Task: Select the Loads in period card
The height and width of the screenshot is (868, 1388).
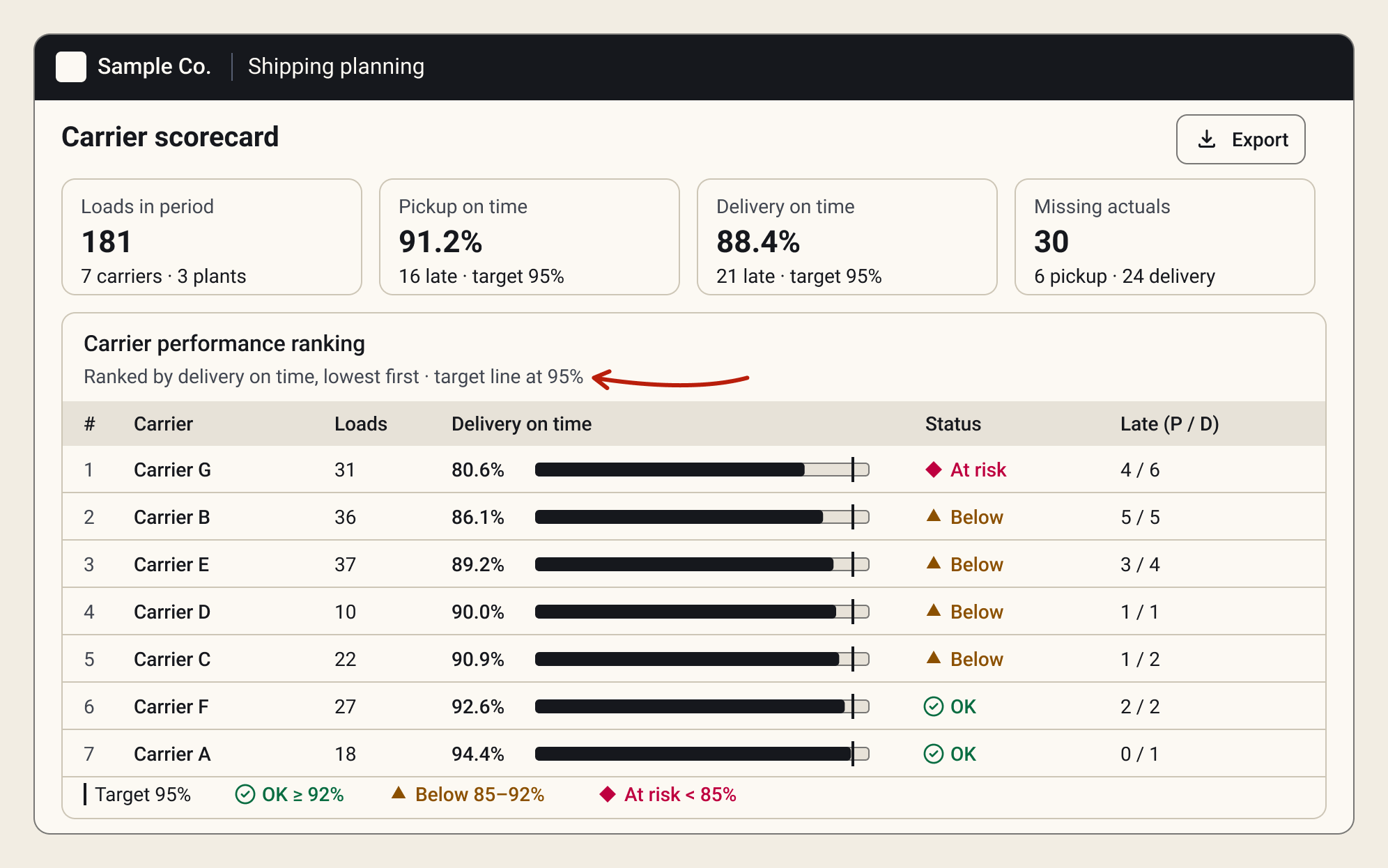Action: coord(212,237)
